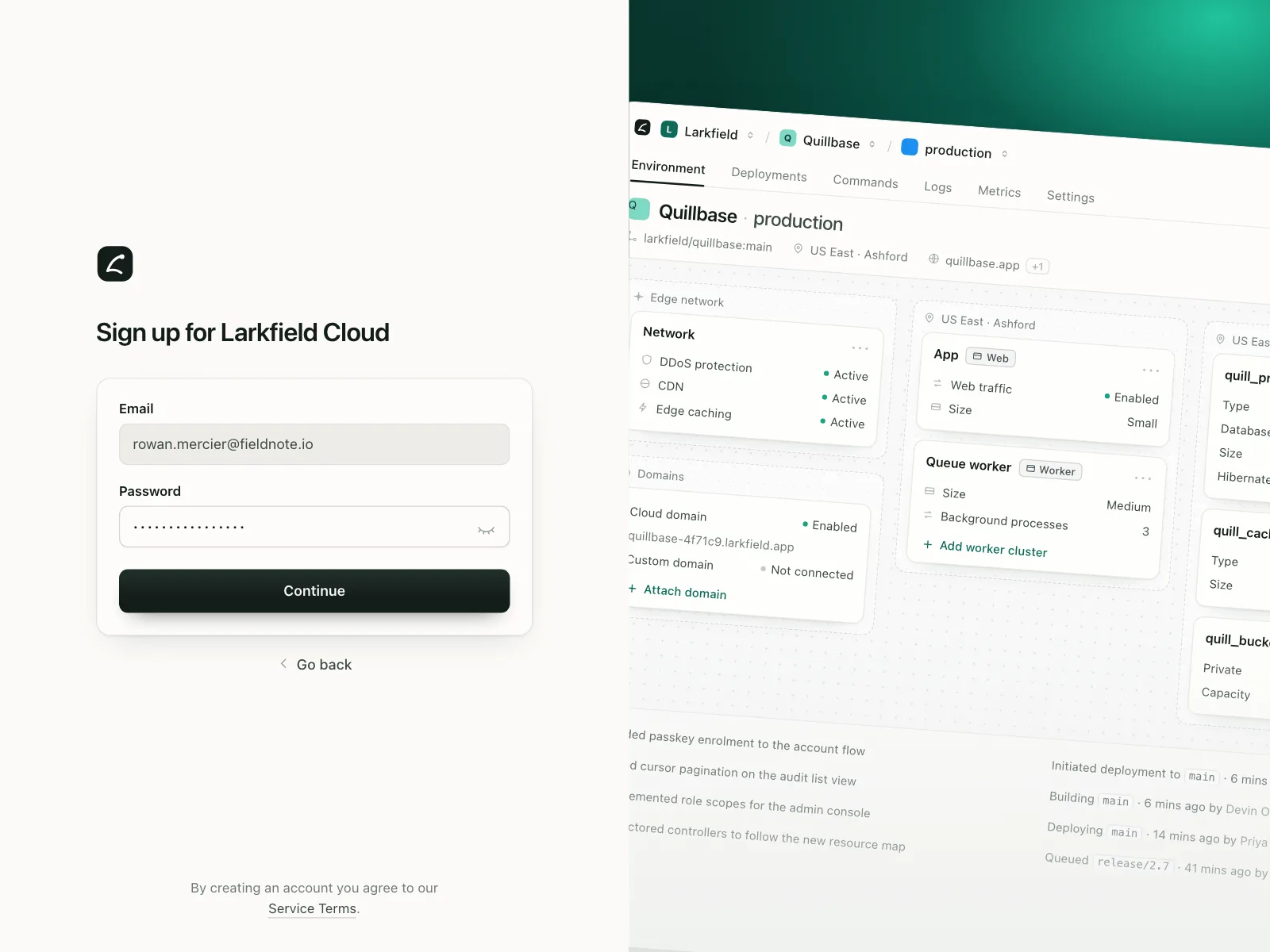Click the Worker badge on Queue worker card
The width and height of the screenshot is (1270, 952).
coord(1051,470)
